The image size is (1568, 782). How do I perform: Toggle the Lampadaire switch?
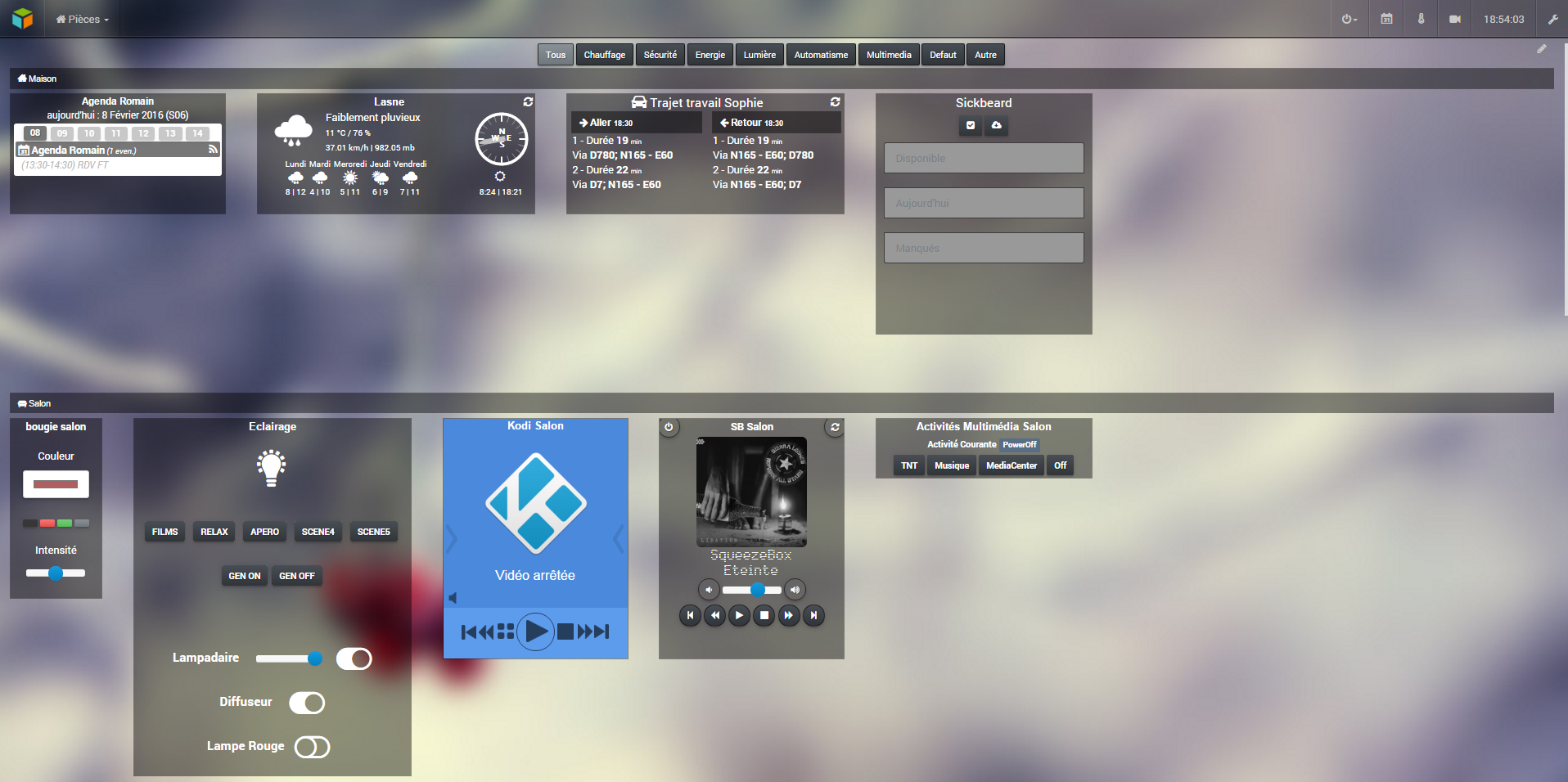(354, 658)
